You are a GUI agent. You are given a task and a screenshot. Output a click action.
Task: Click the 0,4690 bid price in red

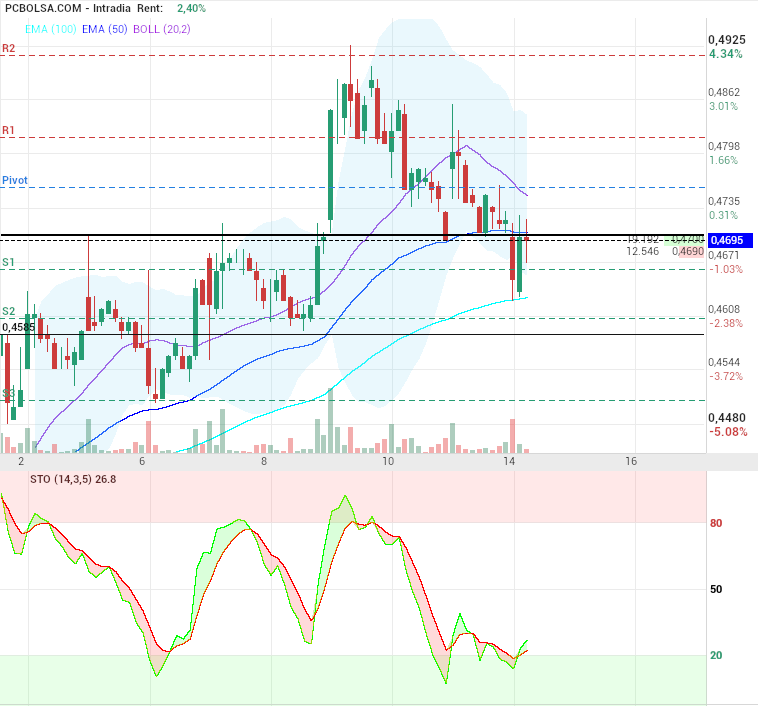[x=686, y=251]
